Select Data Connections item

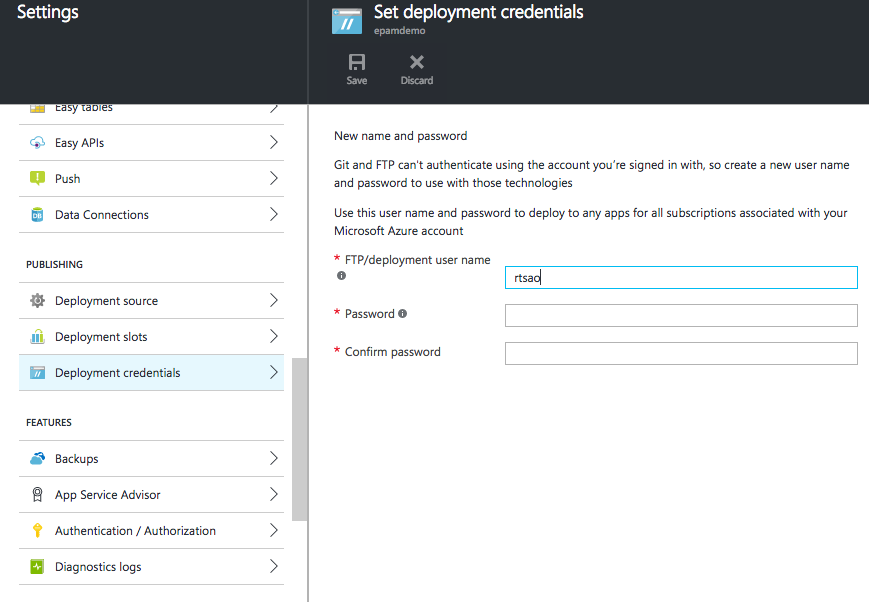(151, 215)
